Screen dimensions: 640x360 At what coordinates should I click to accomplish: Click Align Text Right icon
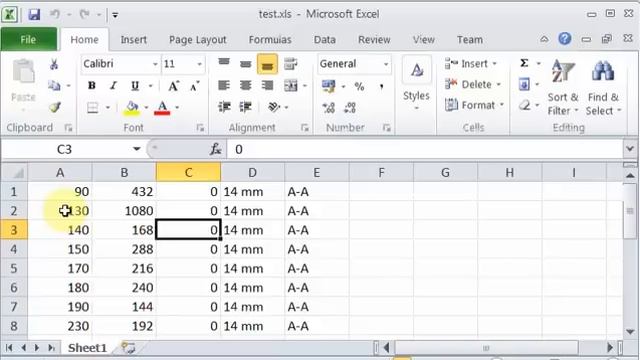[267, 85]
